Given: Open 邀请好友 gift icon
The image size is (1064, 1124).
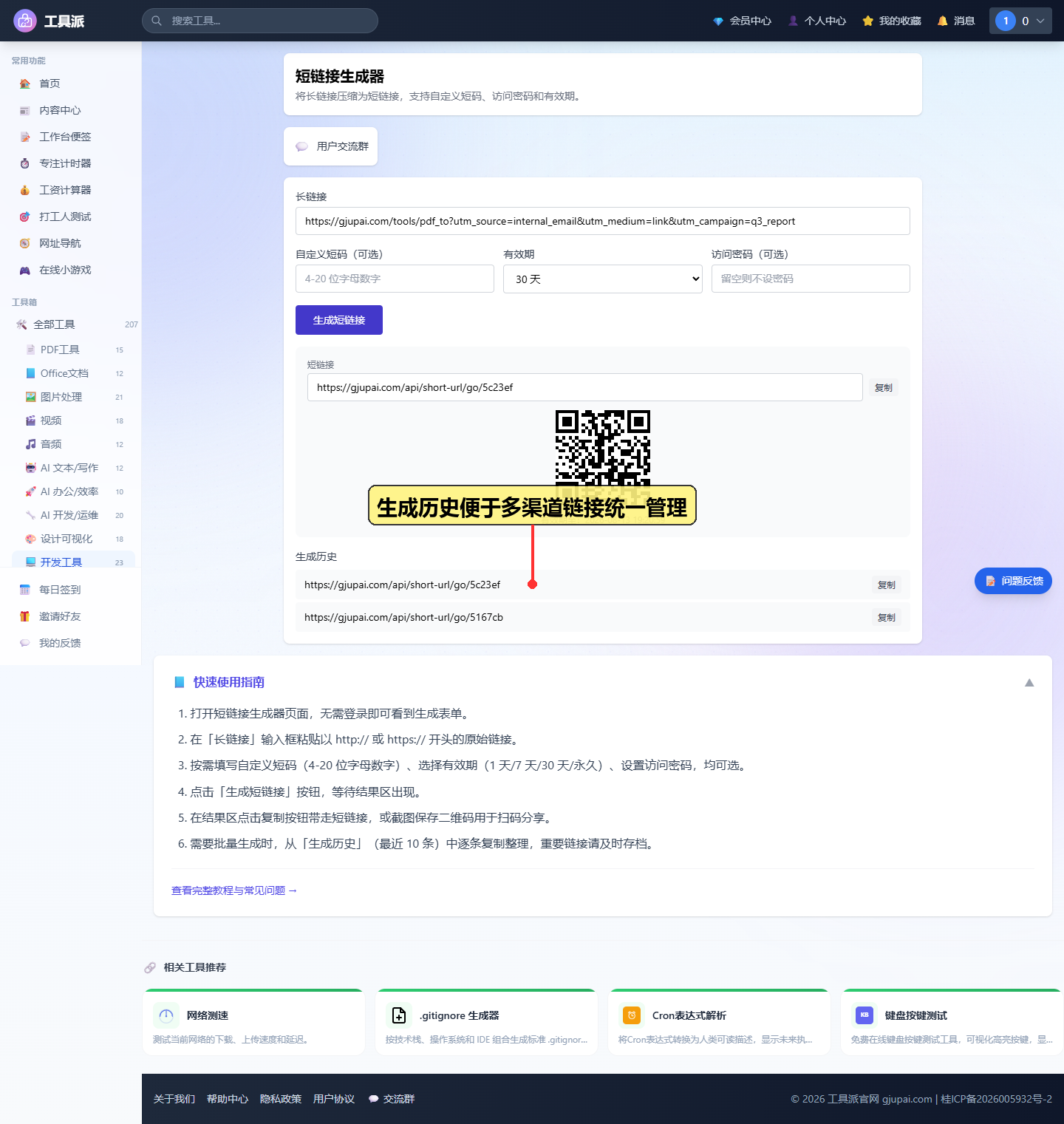Looking at the screenshot, I should pyautogui.click(x=25, y=616).
